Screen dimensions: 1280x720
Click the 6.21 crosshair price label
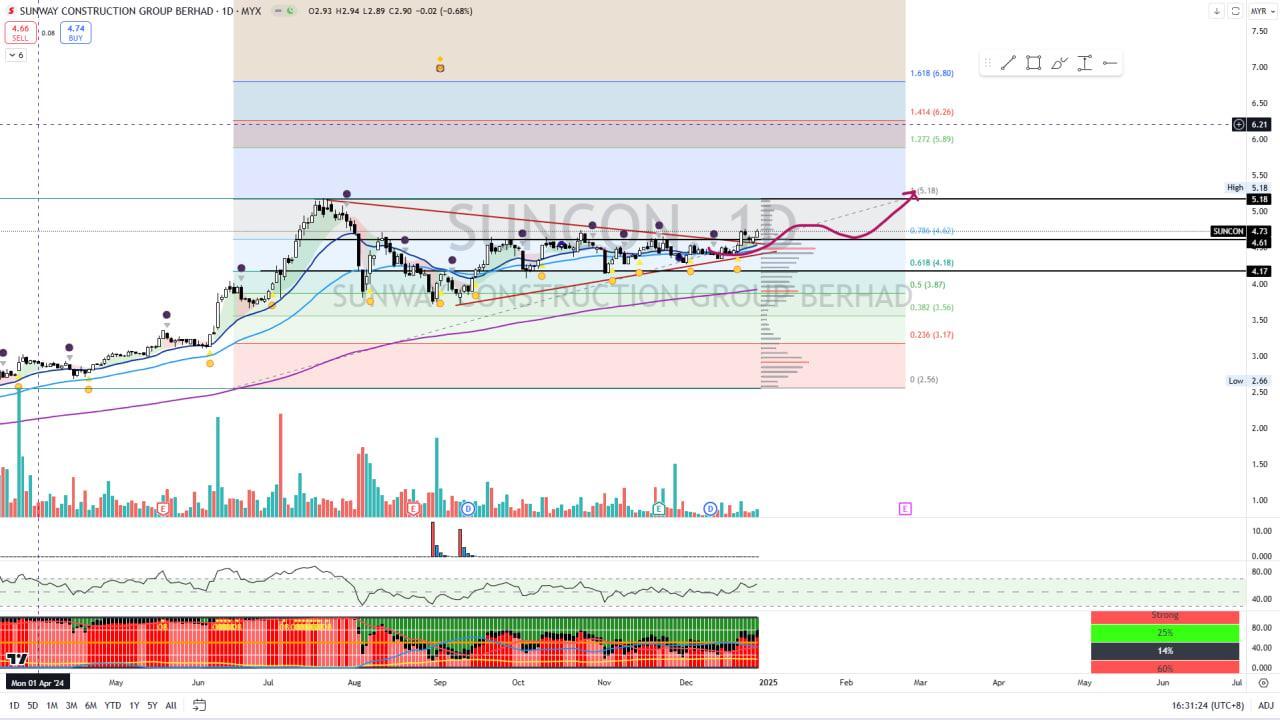(1259, 124)
